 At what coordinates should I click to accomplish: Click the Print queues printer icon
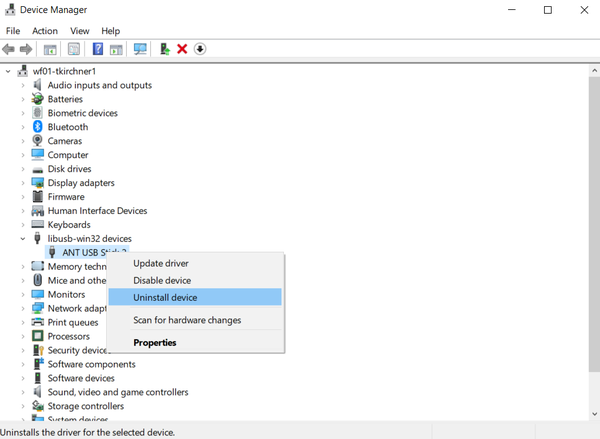click(x=38, y=322)
